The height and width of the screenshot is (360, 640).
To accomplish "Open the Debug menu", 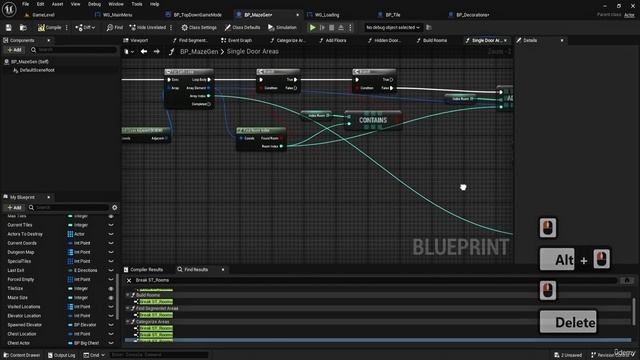I will [x=94, y=4].
